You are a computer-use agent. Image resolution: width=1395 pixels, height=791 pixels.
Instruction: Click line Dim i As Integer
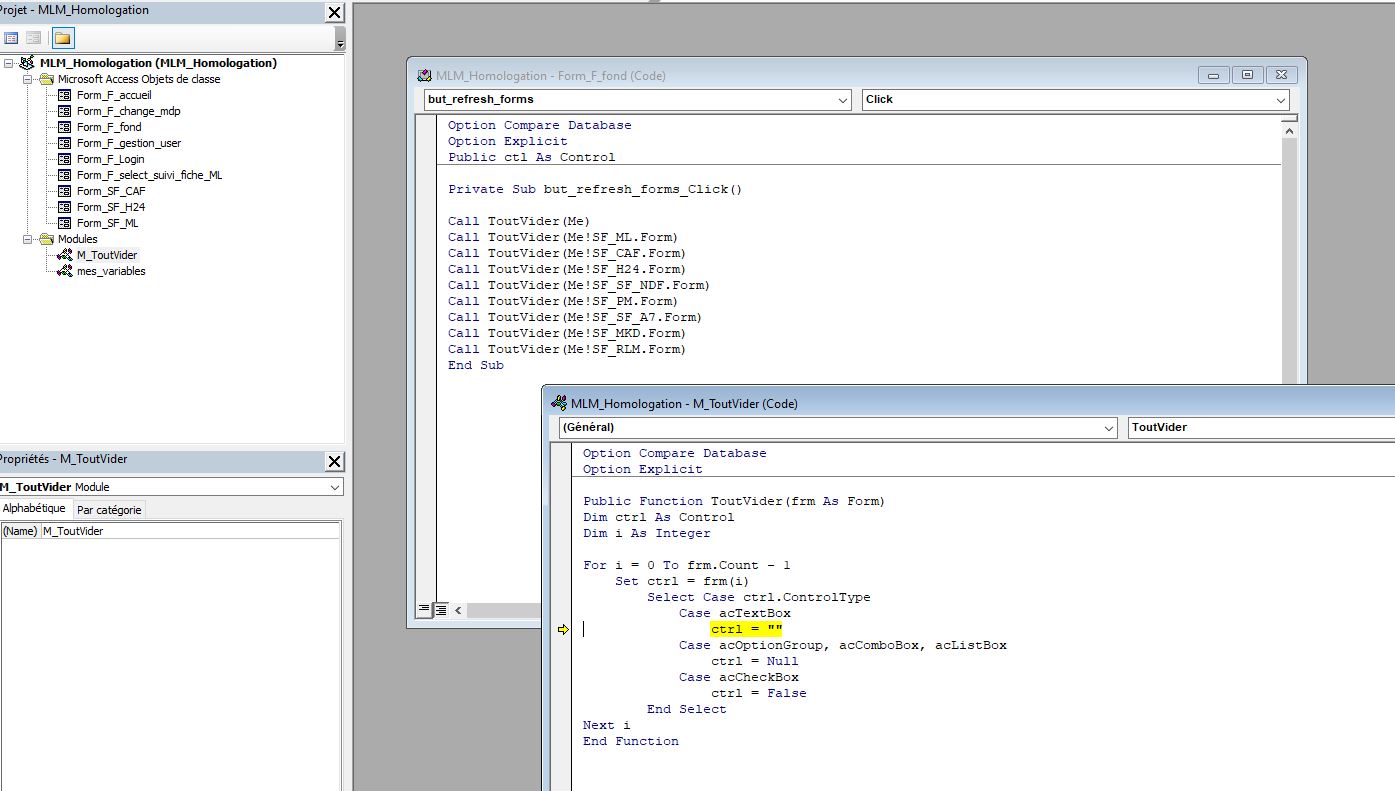point(647,533)
